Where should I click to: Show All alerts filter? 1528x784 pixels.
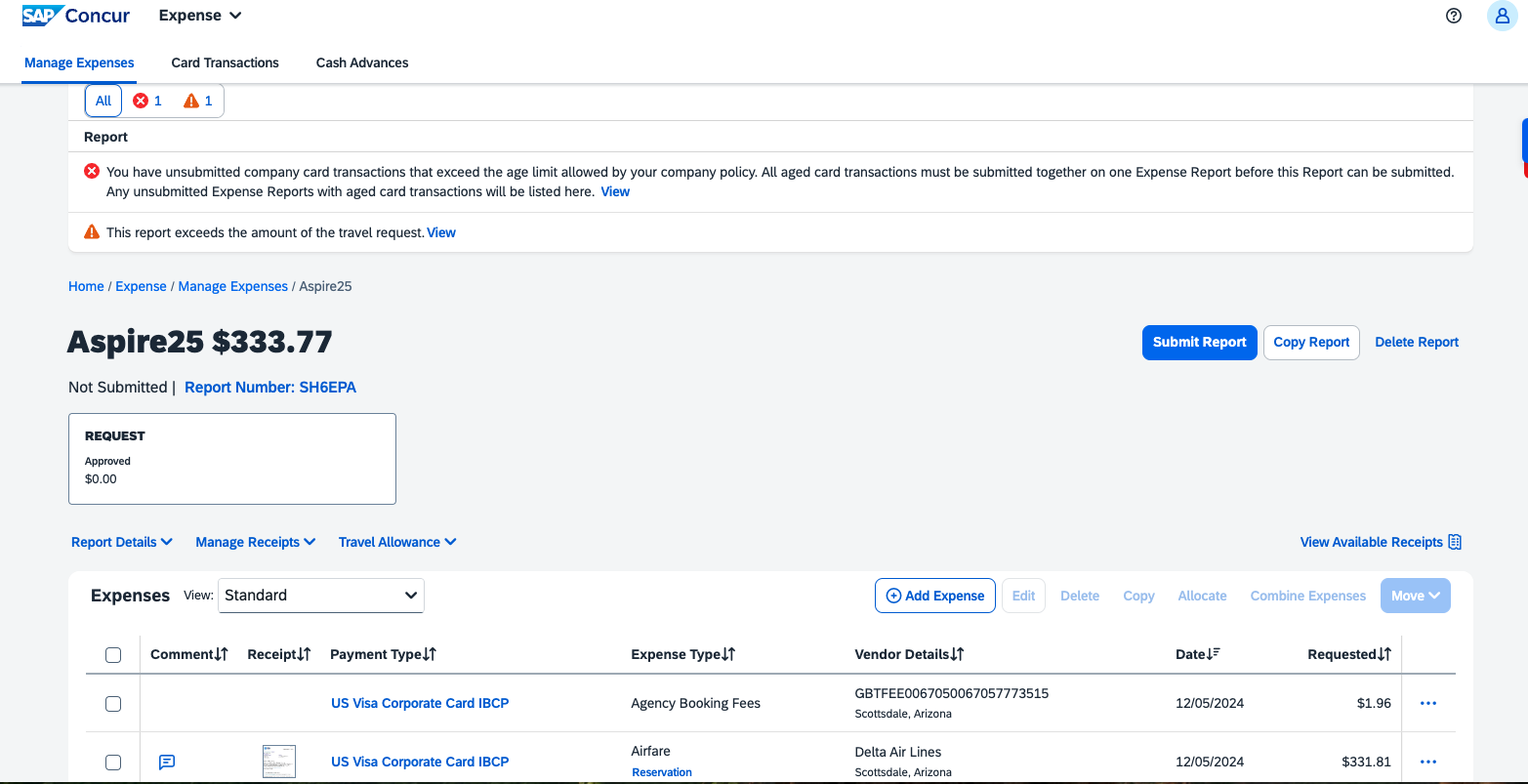click(103, 101)
